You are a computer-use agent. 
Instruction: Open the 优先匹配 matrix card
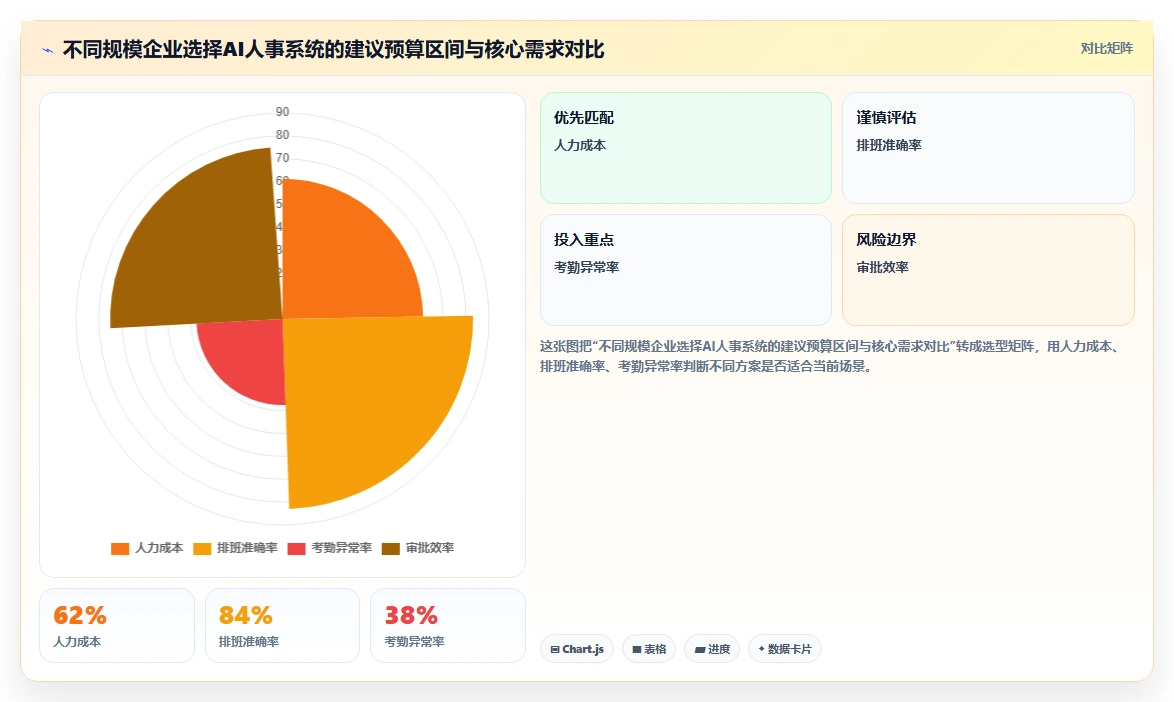(x=686, y=148)
